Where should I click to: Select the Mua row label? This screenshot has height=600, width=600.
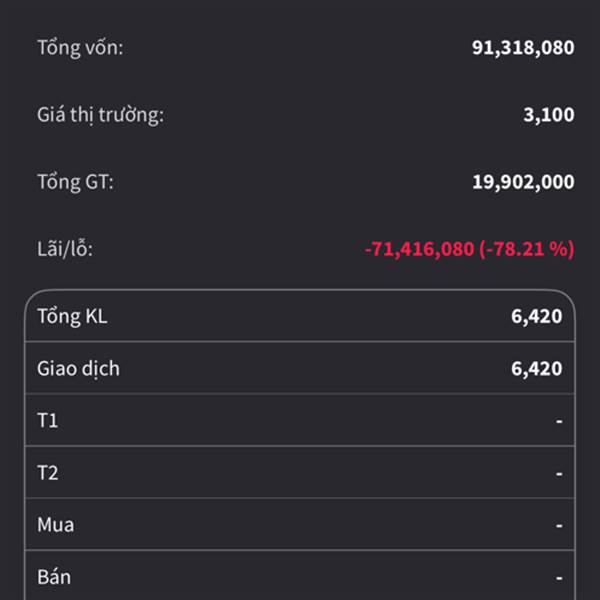[55, 525]
